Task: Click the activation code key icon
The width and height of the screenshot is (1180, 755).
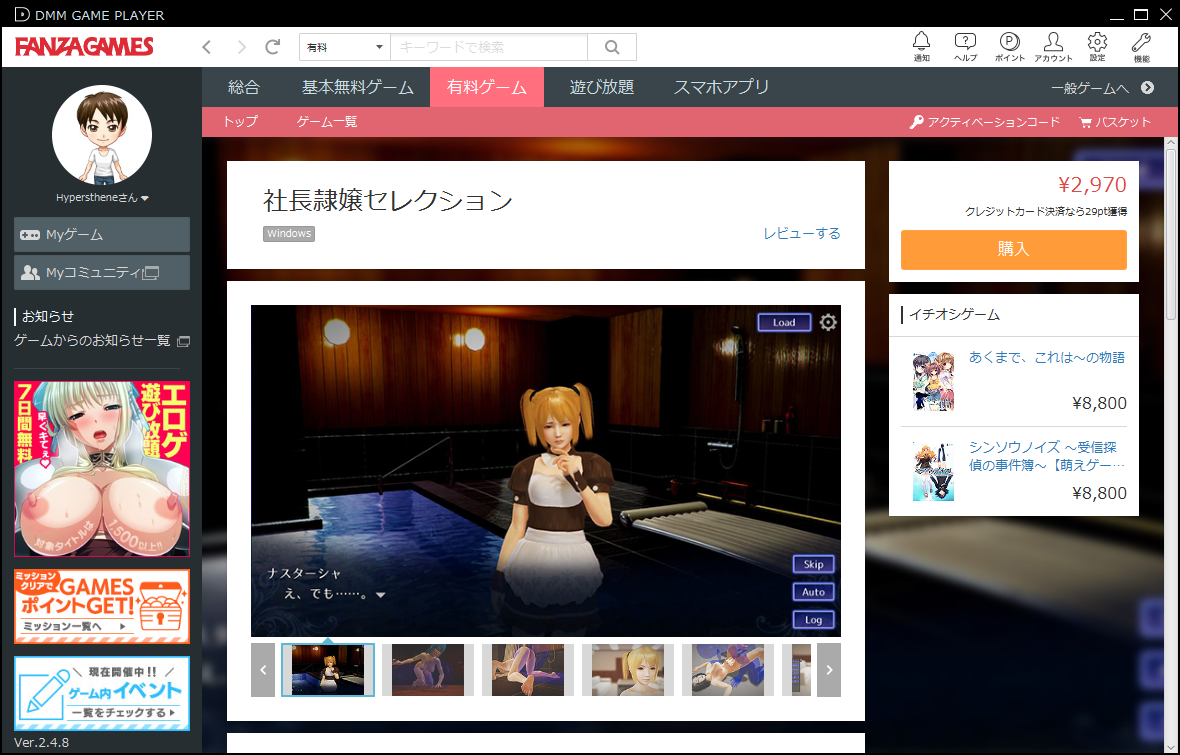Action: [x=916, y=122]
